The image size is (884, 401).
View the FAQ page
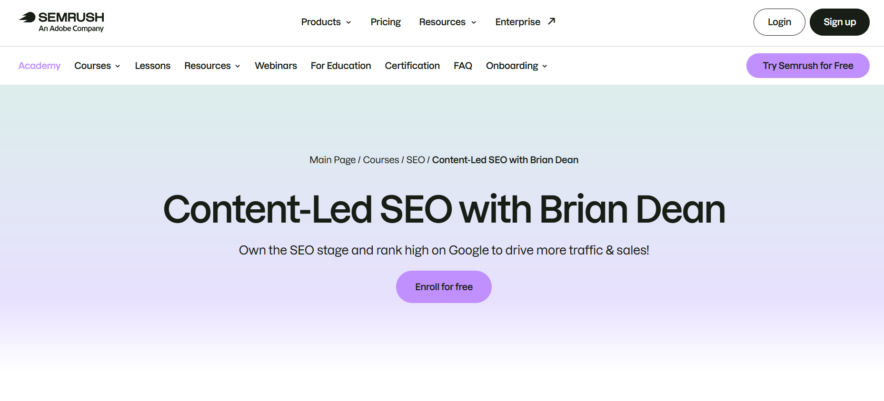[x=463, y=66]
